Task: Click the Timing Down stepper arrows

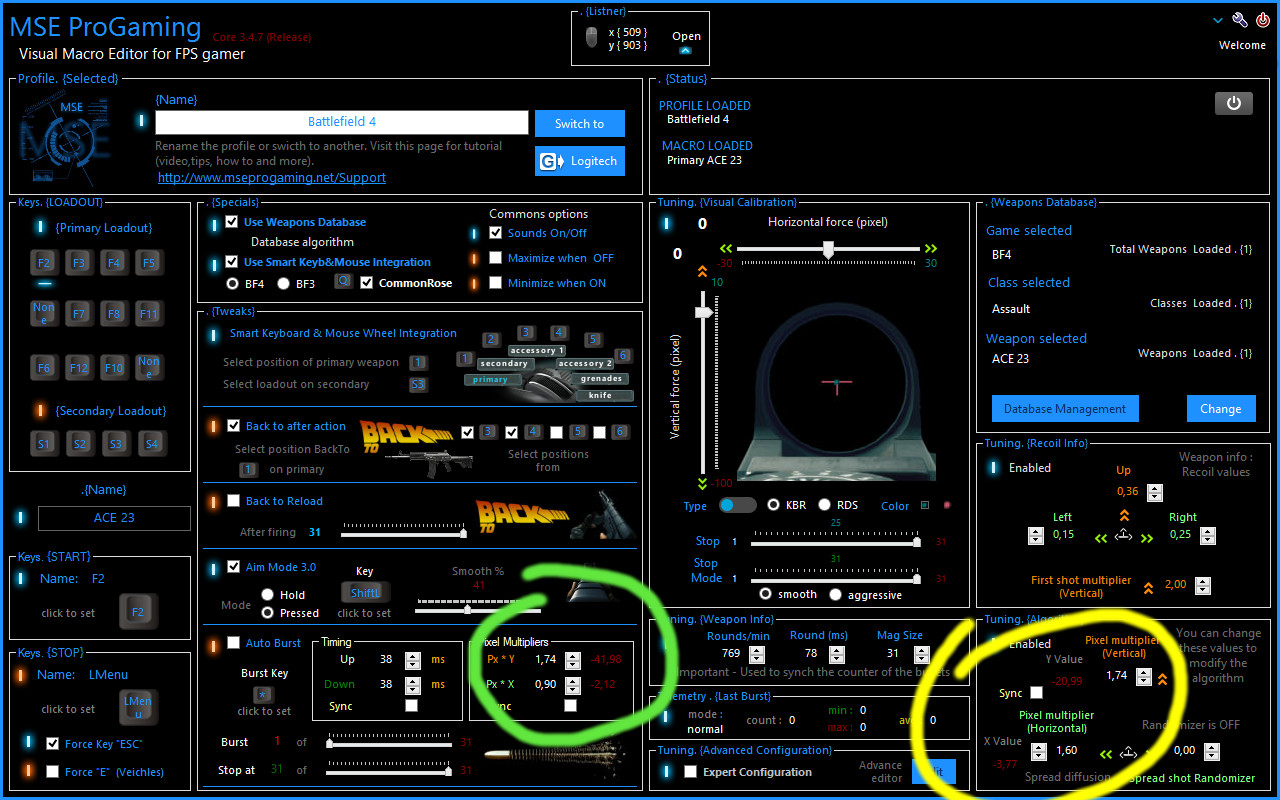Action: [413, 685]
